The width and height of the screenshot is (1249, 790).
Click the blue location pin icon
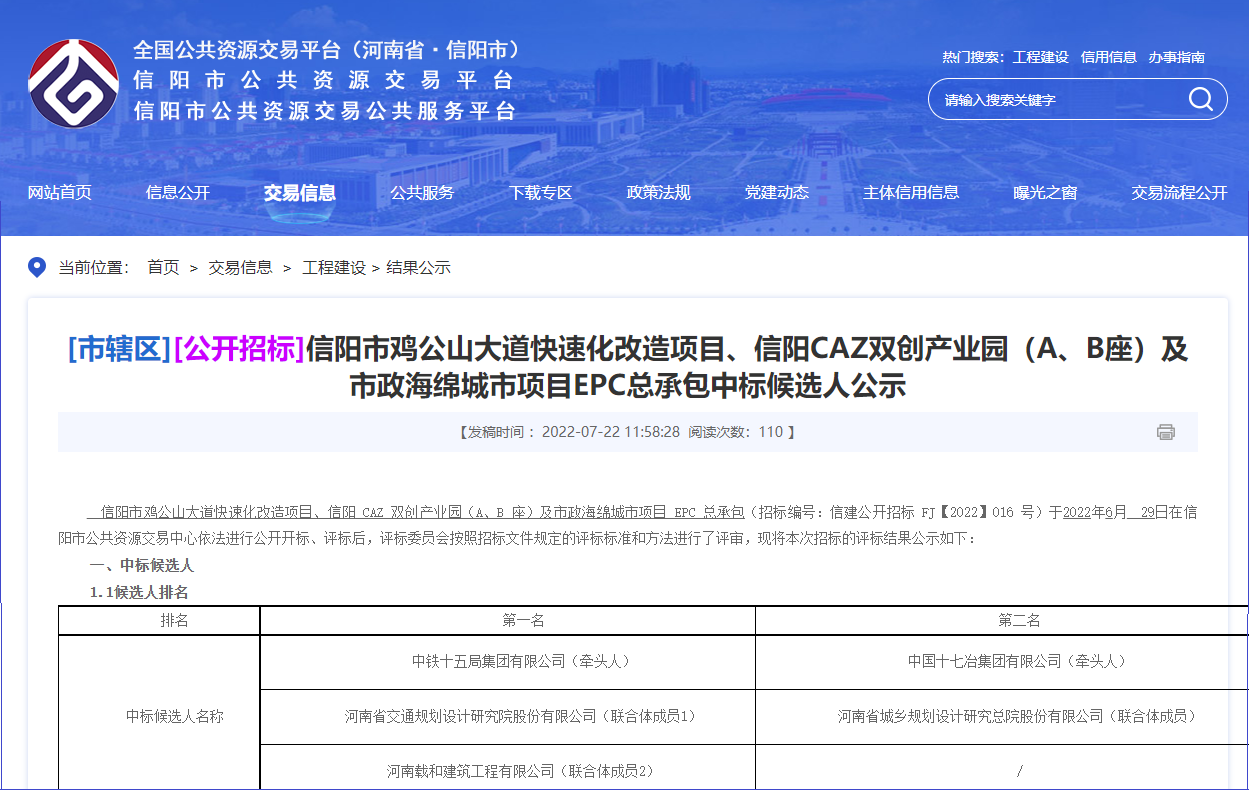click(x=37, y=267)
